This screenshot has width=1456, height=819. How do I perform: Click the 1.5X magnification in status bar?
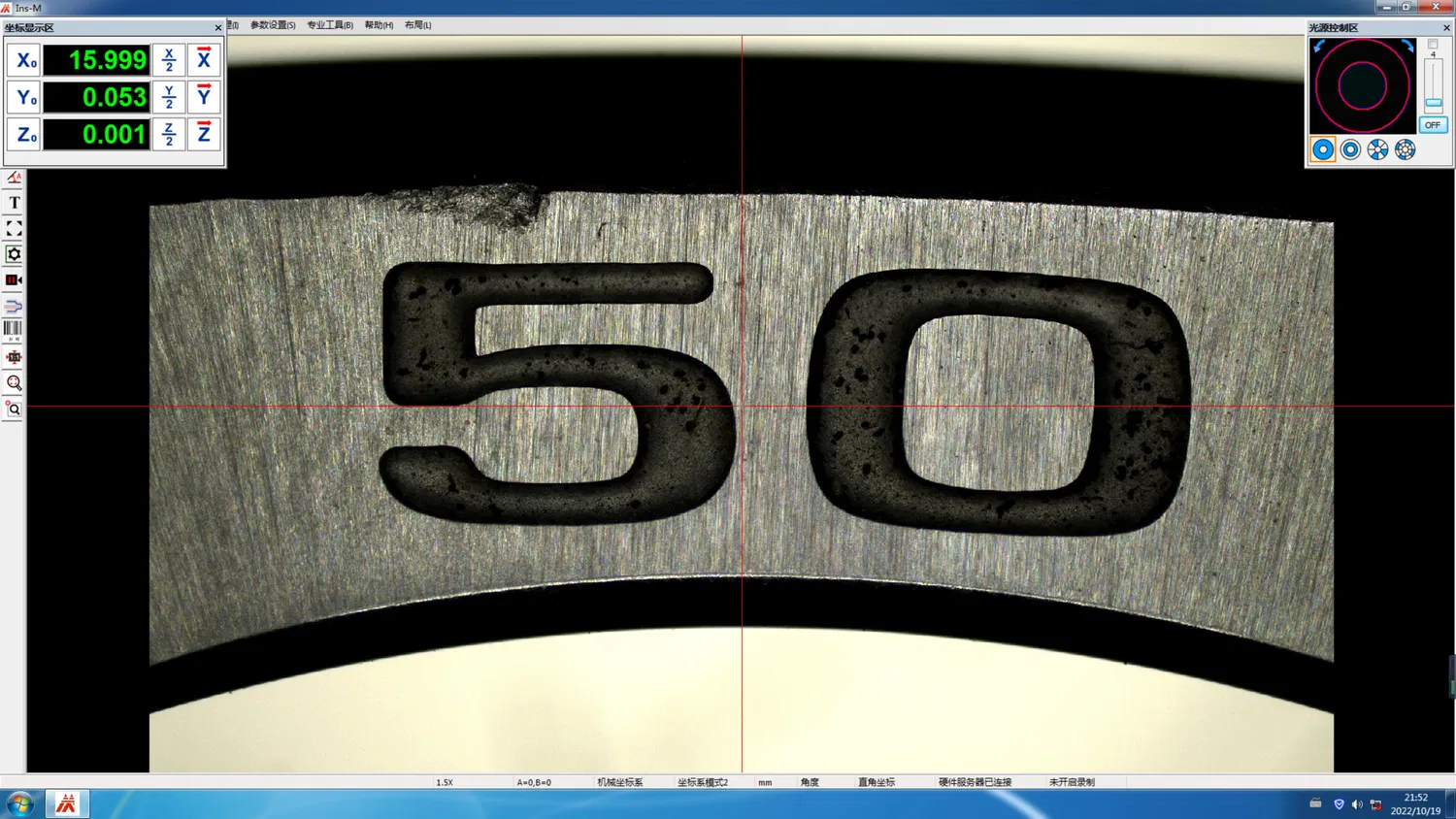(x=445, y=782)
